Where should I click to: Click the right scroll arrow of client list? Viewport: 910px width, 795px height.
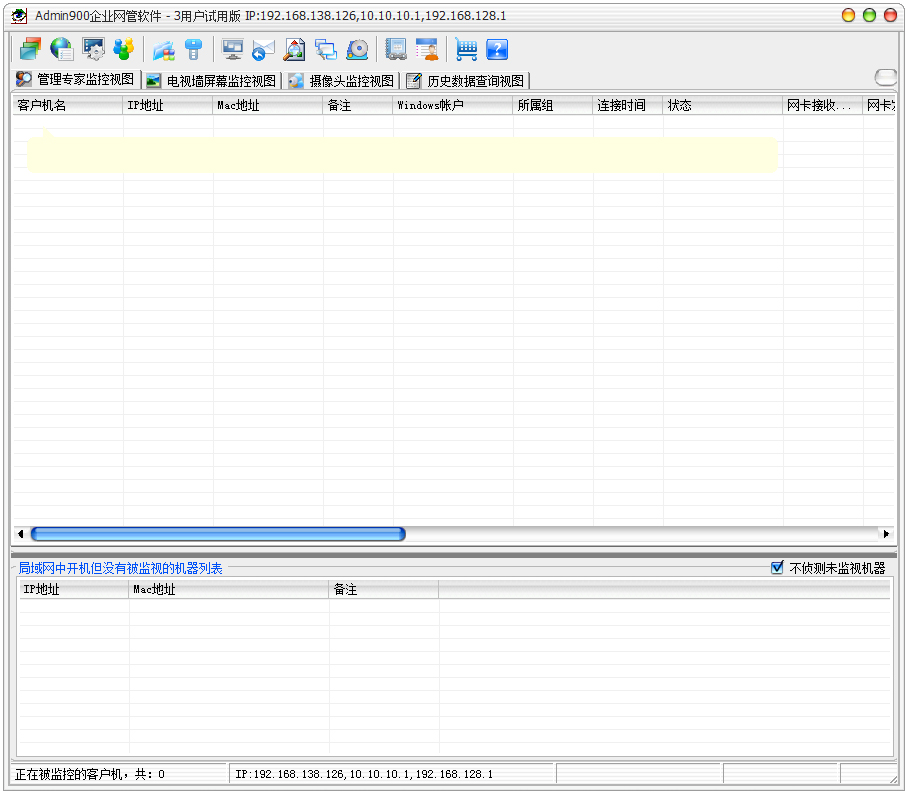[885, 534]
